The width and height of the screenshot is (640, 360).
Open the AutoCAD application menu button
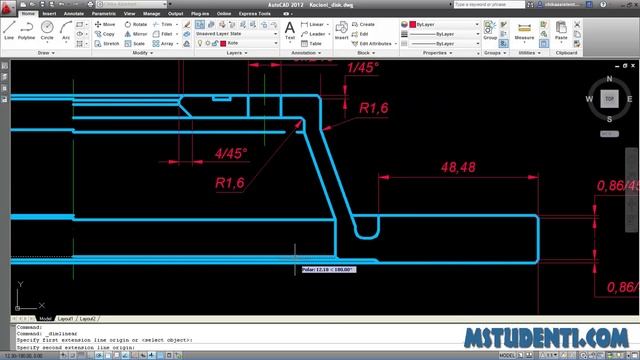[8, 8]
